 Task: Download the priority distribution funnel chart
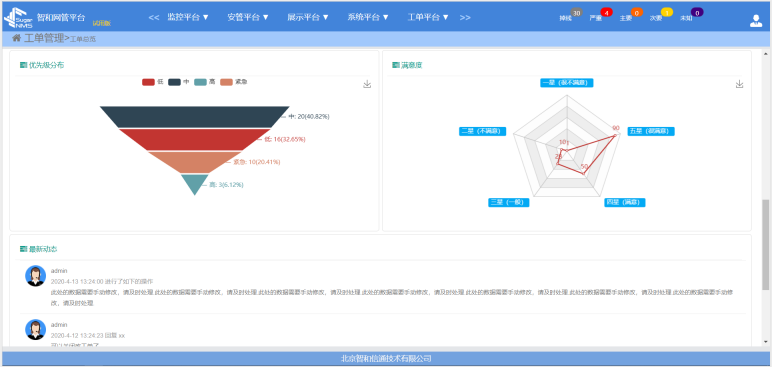click(x=367, y=84)
